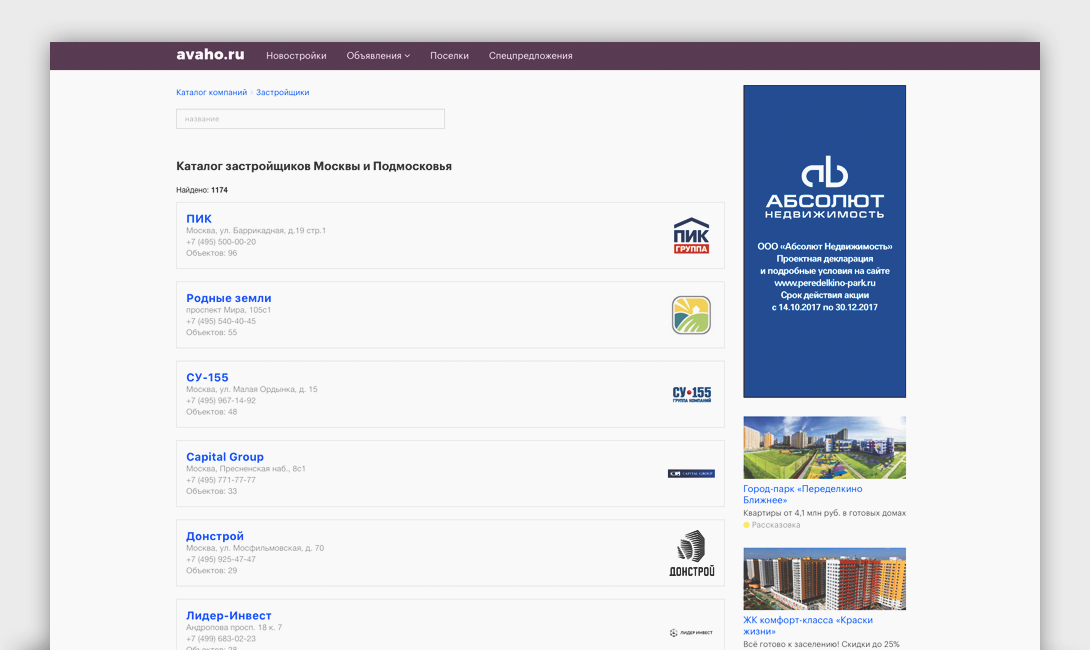Click the Застройщики breadcrumb link
Viewport: 1090px width, 650px height.
click(x=282, y=92)
